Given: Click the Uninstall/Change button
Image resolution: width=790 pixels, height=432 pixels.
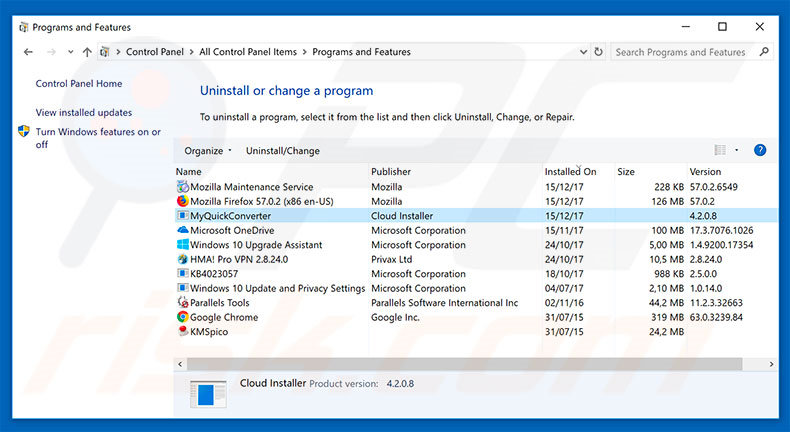Looking at the screenshot, I should (283, 151).
